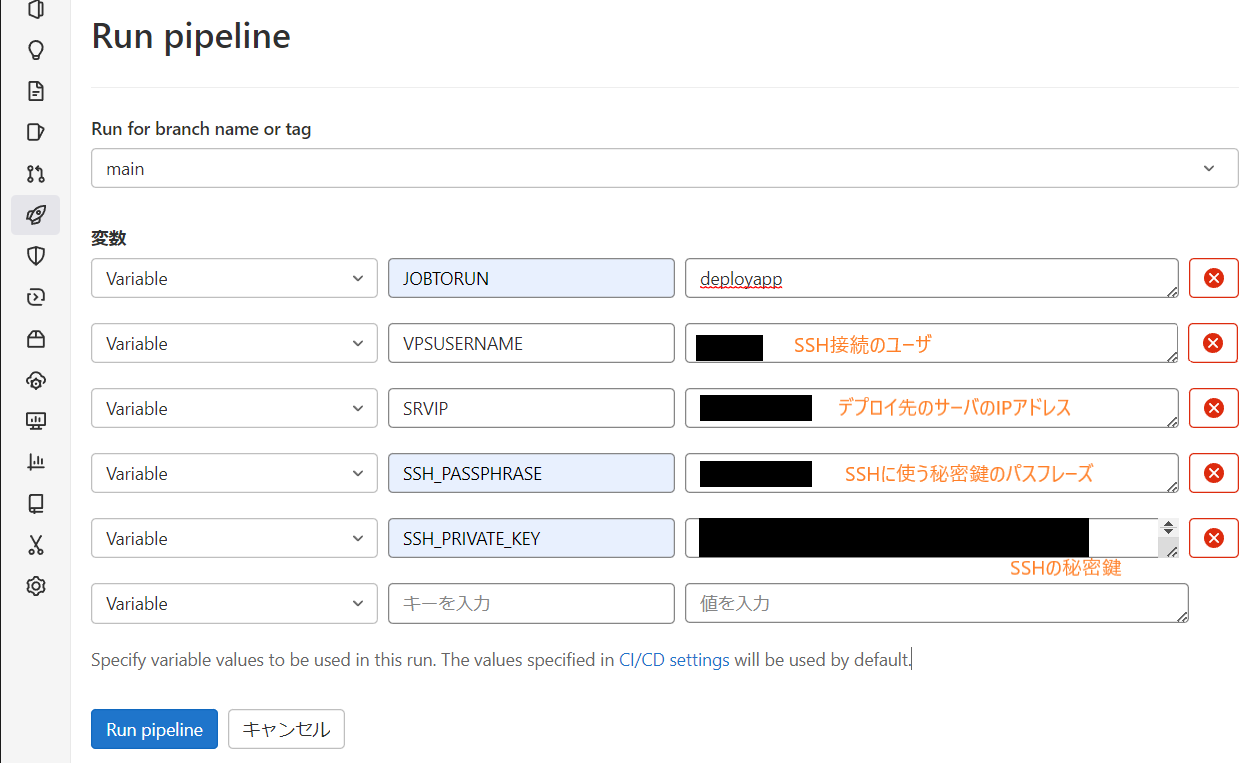
Task: Follow the CI/CD settings link
Action: click(674, 660)
